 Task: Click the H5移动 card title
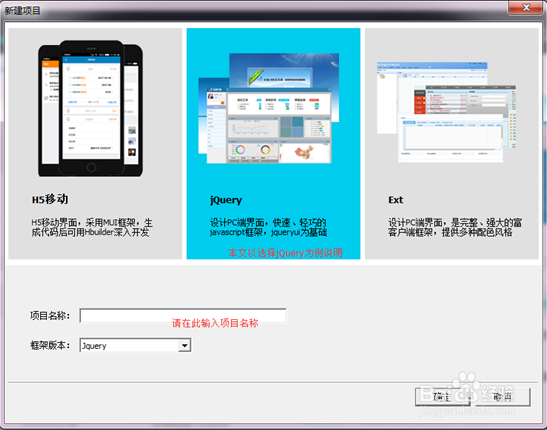50,199
